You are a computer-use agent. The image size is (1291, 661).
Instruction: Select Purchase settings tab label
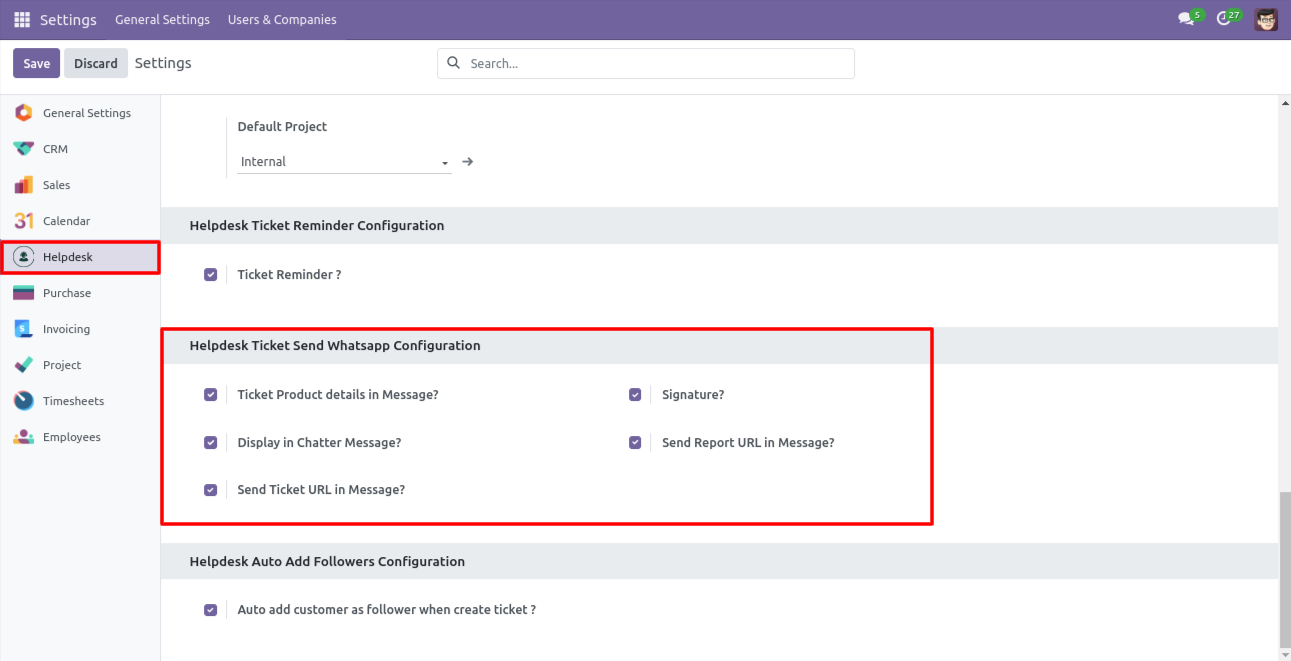67,293
